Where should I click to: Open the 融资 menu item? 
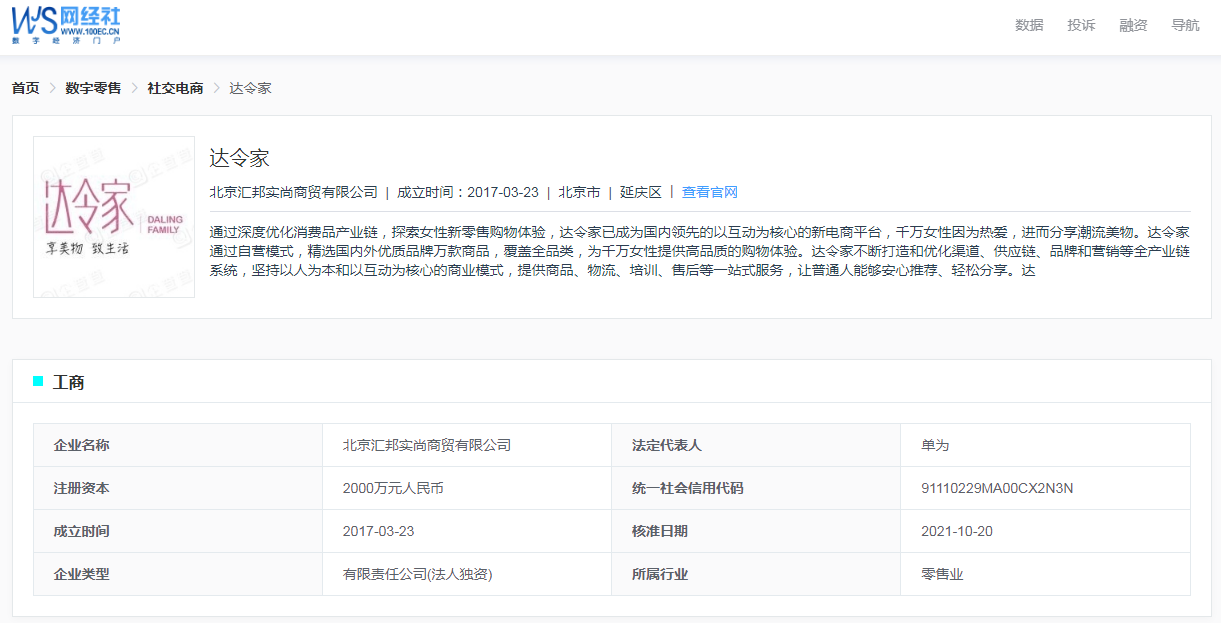(x=1133, y=25)
